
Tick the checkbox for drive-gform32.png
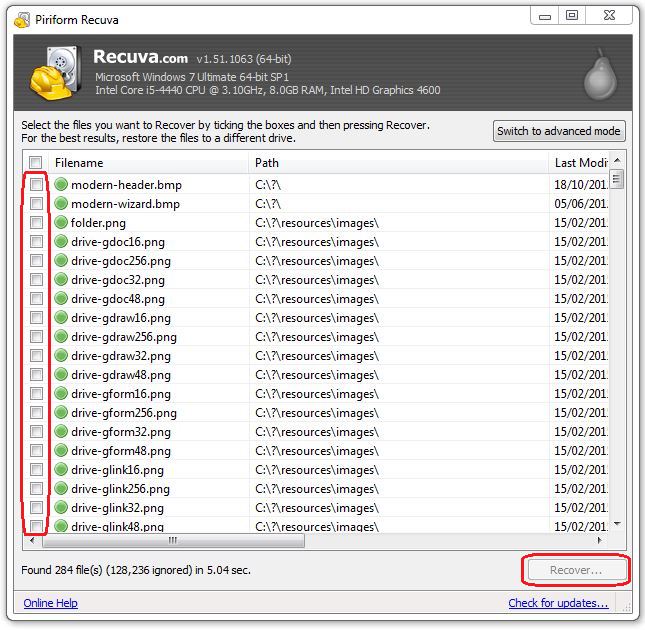pos(36,431)
